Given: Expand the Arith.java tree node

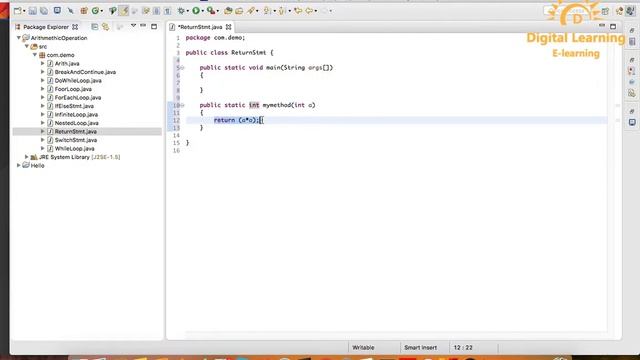Looking at the screenshot, I should 42,63.
